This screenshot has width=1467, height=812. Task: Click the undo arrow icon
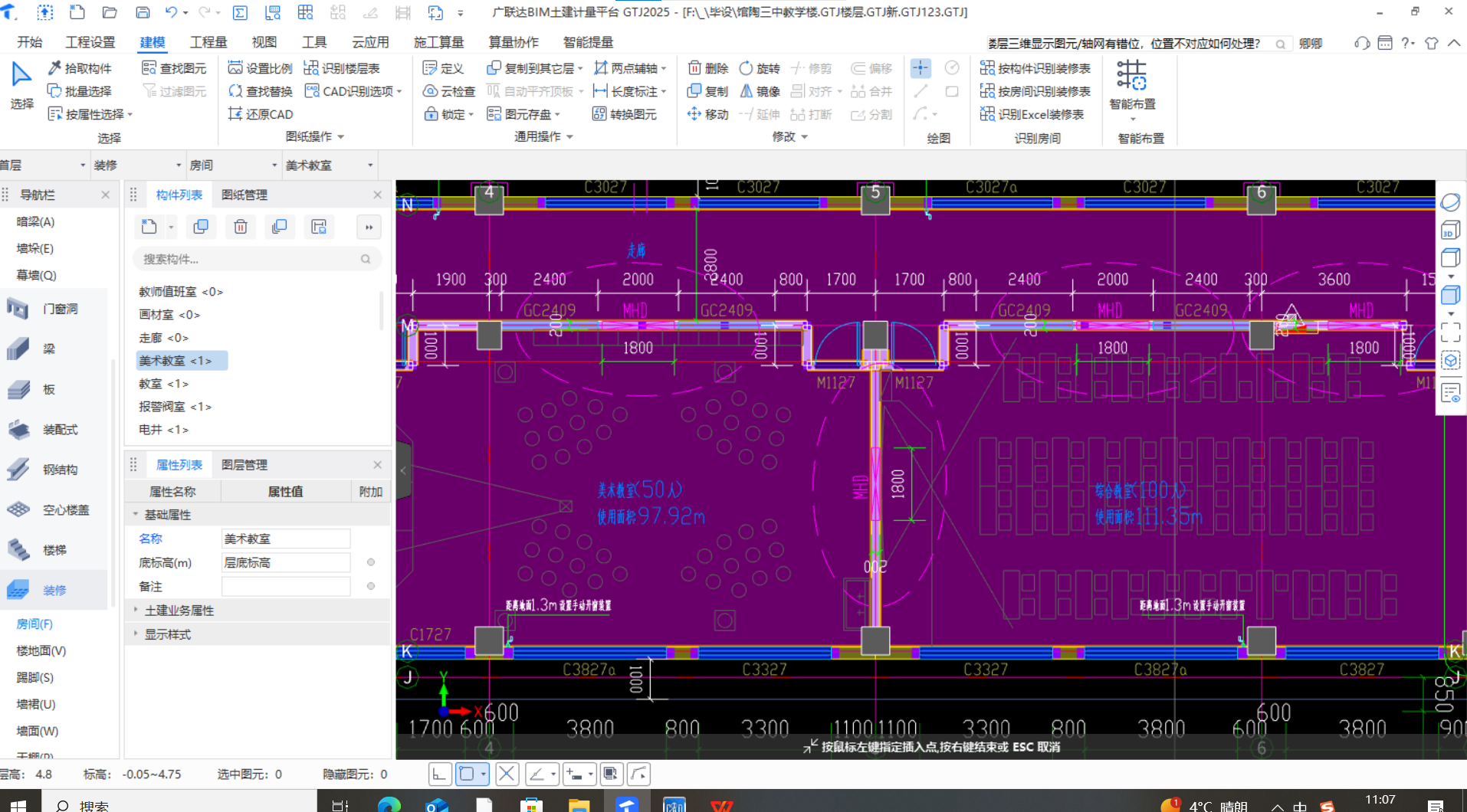[x=171, y=12]
